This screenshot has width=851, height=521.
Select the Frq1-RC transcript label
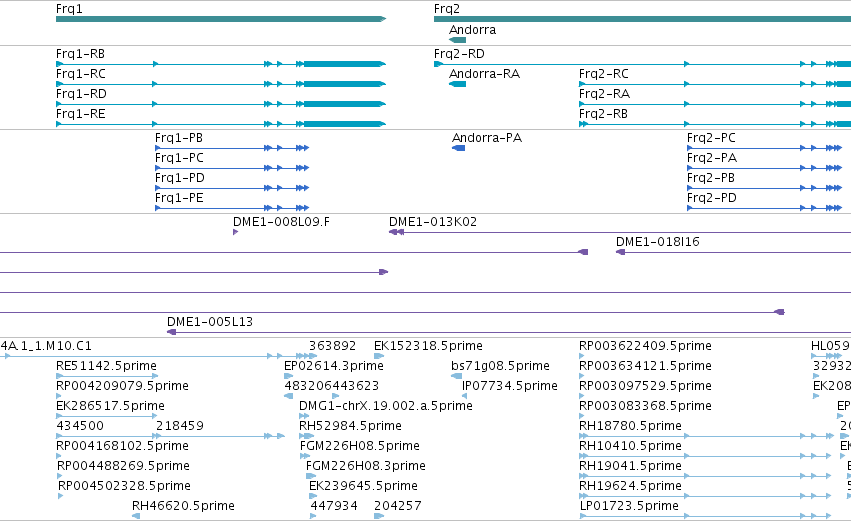click(x=81, y=74)
